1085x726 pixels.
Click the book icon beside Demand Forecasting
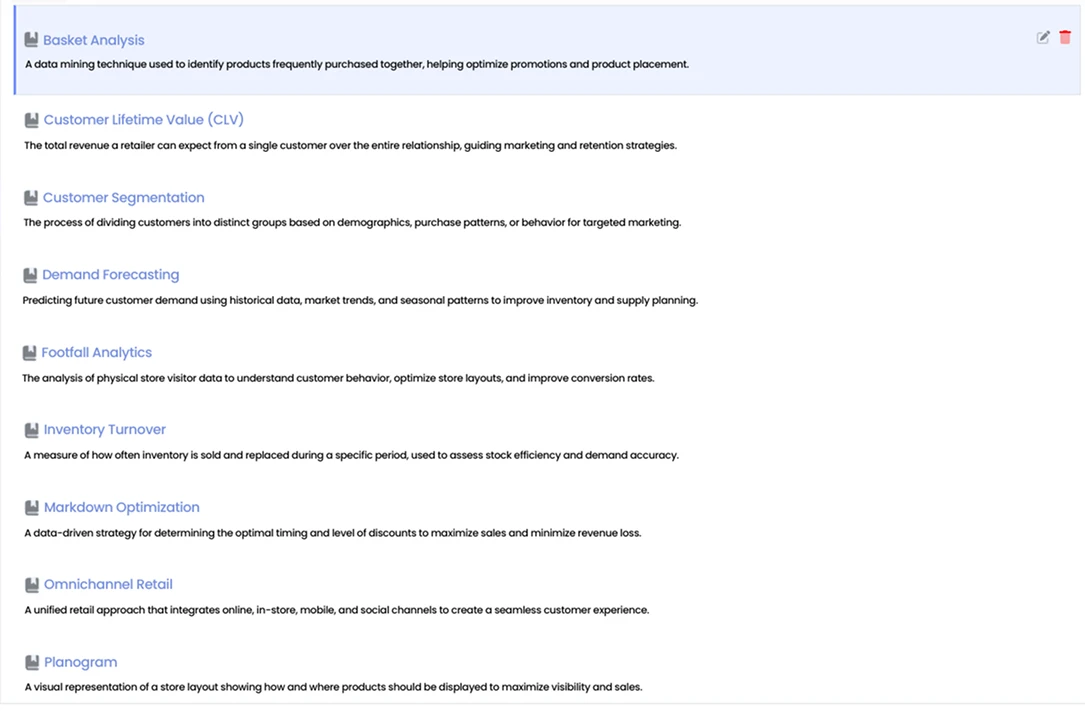click(30, 275)
